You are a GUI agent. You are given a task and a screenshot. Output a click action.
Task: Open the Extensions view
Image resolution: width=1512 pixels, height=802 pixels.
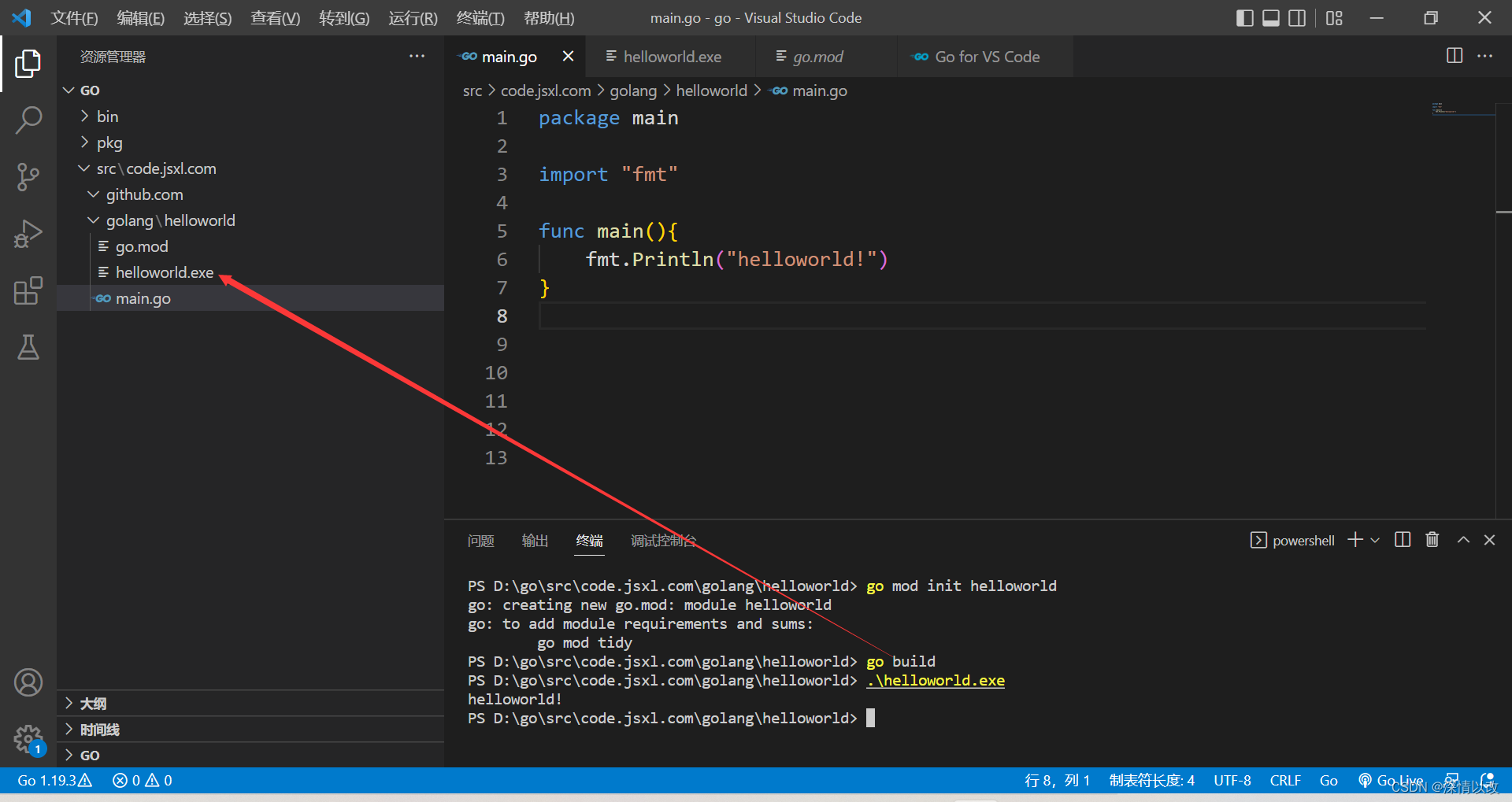(28, 290)
